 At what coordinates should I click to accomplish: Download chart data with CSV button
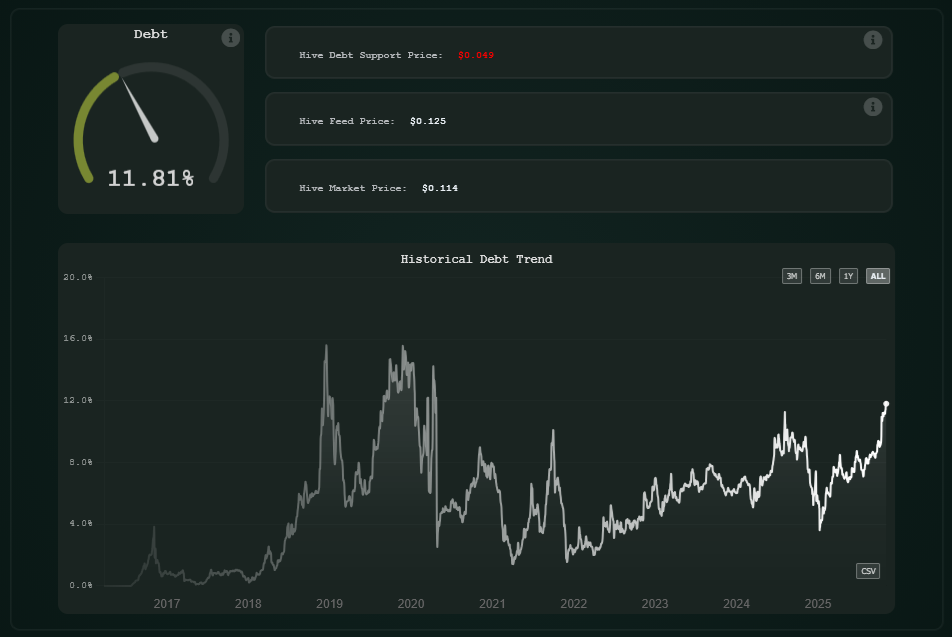[868, 571]
